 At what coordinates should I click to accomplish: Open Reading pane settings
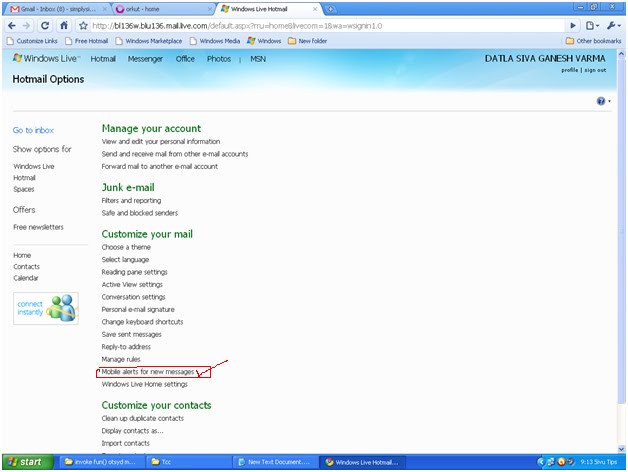coord(135,272)
